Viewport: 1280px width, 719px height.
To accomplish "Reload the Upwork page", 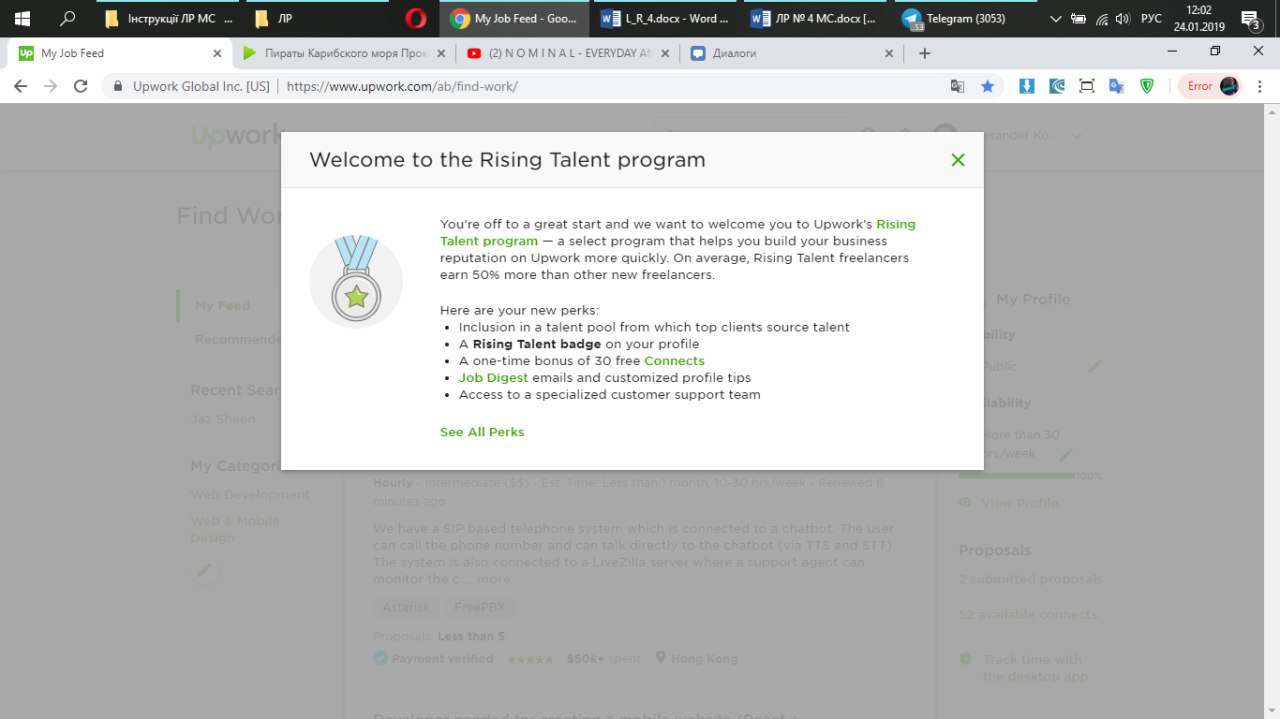I will (x=81, y=87).
